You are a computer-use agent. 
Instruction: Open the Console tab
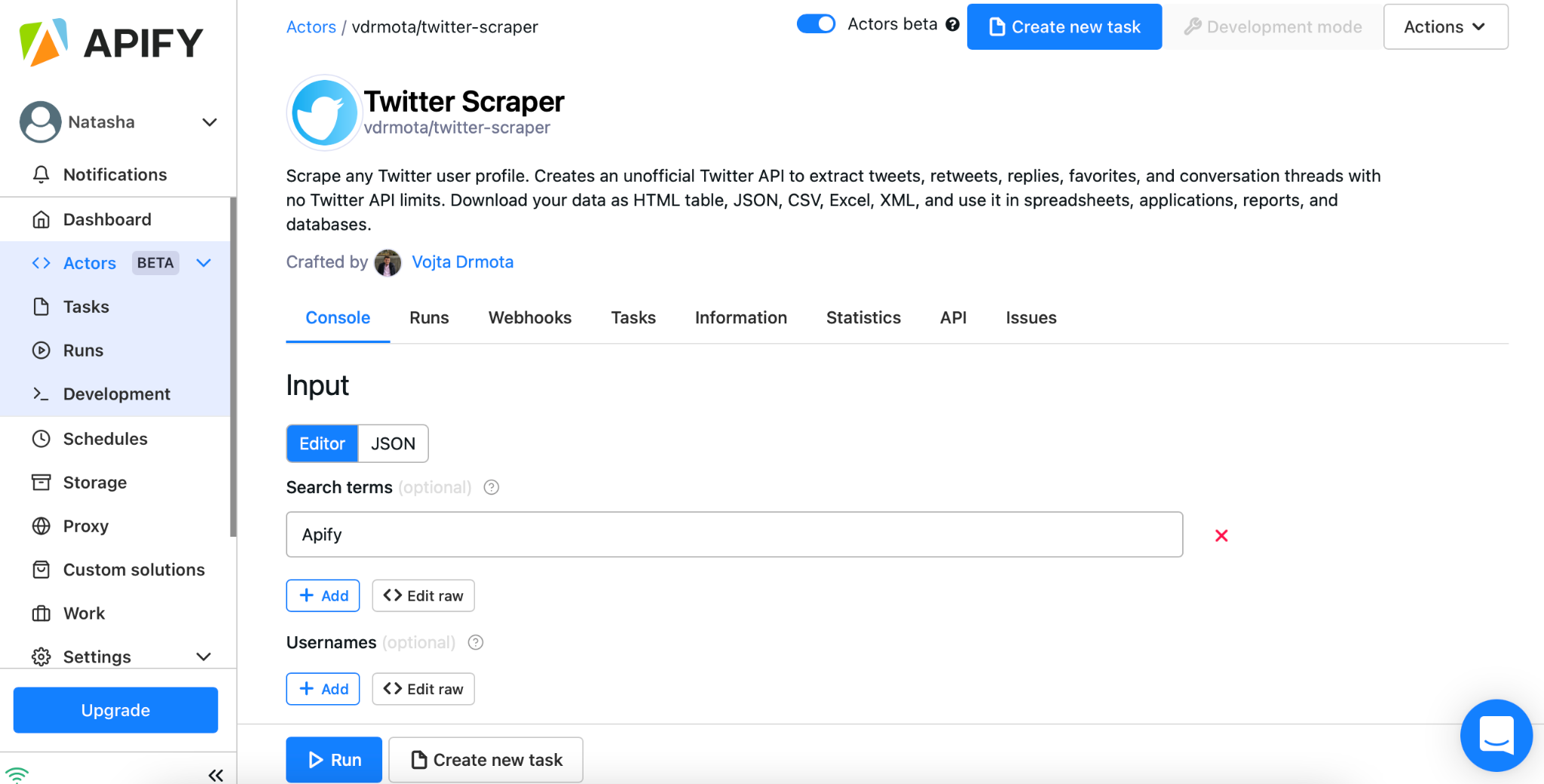(338, 318)
